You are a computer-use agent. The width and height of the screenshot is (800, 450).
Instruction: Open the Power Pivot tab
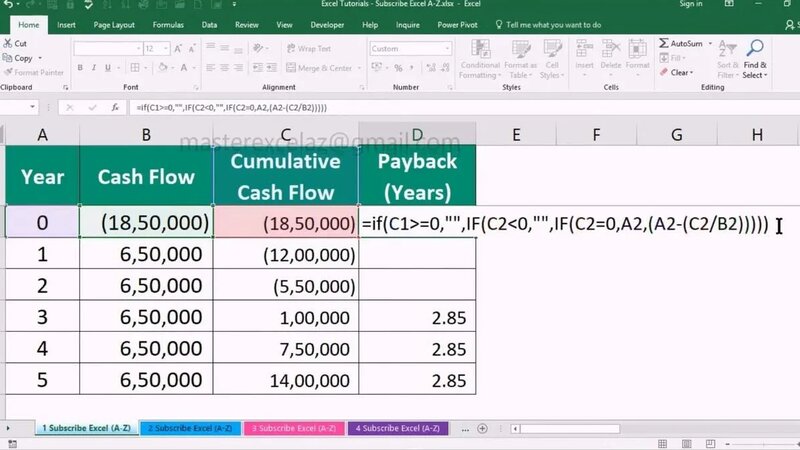pos(457,24)
